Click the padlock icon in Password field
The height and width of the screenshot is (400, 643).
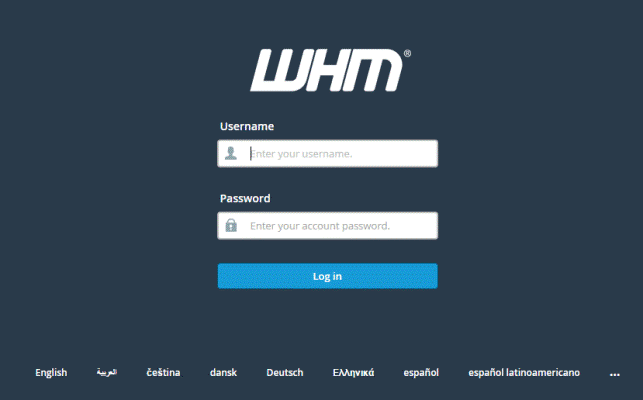231,225
